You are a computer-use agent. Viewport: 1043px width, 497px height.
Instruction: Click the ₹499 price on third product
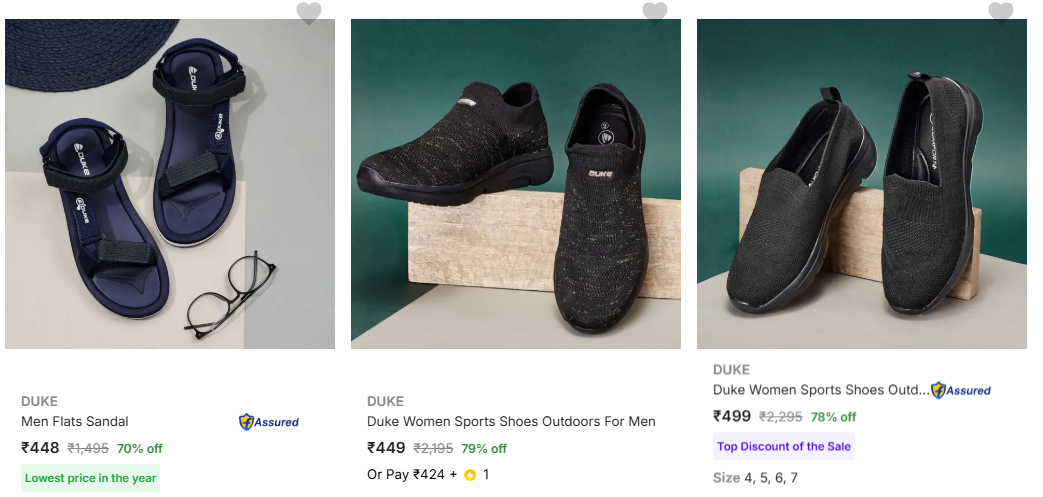pyautogui.click(x=732, y=416)
